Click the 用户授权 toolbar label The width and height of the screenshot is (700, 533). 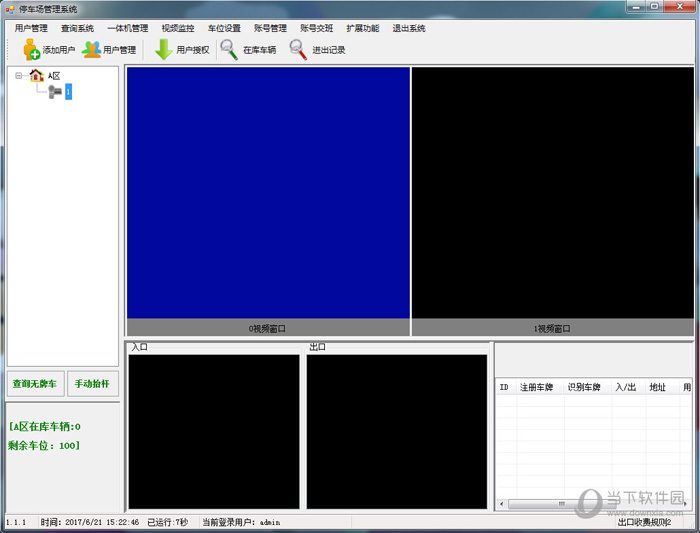point(193,50)
